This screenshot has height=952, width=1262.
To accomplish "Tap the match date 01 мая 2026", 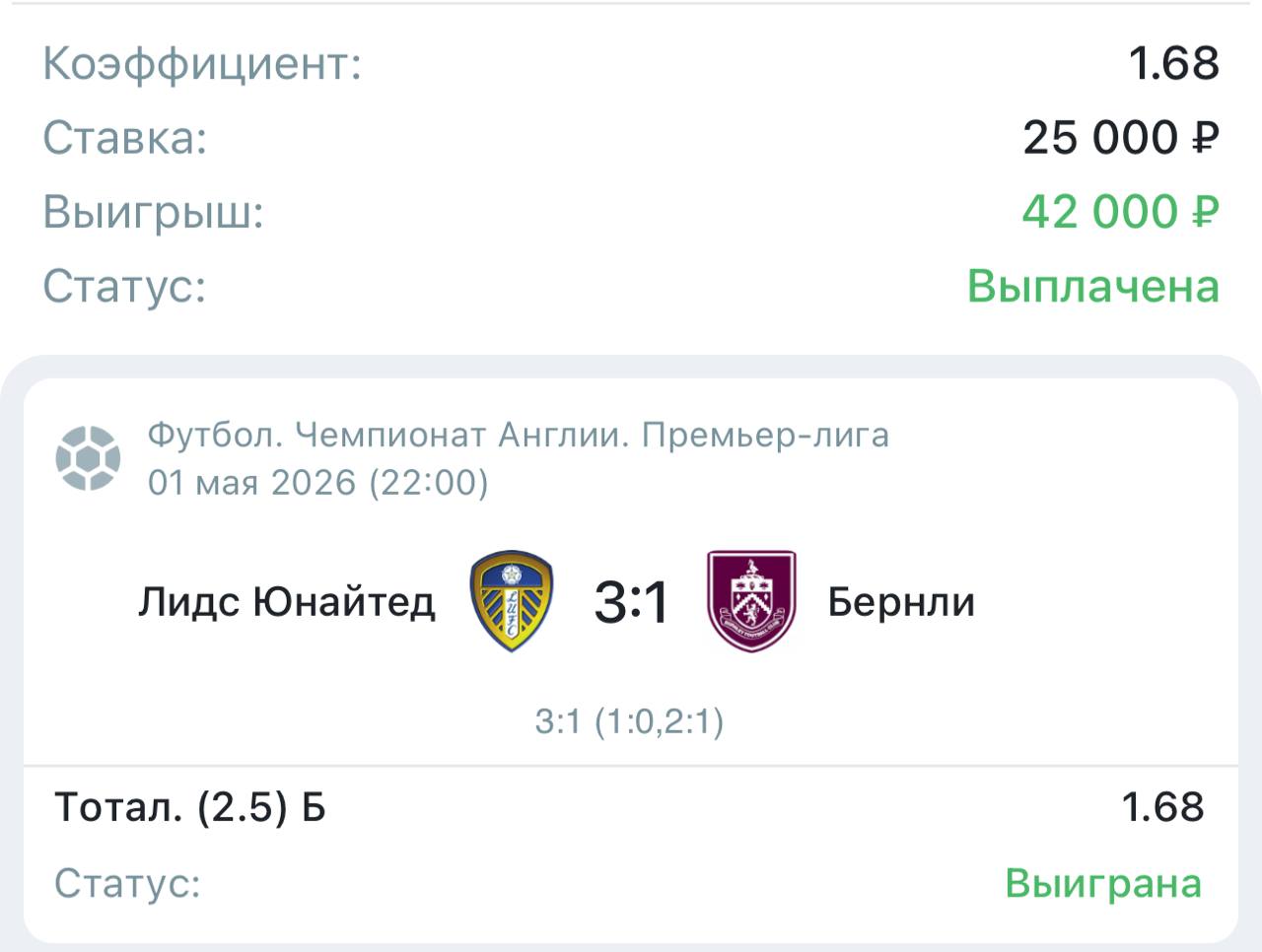I will (x=251, y=483).
